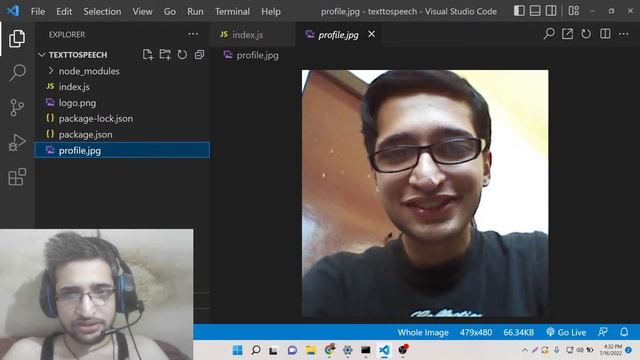This screenshot has width=640, height=360.
Task: Collapse all folders in Explorer
Action: tap(199, 55)
